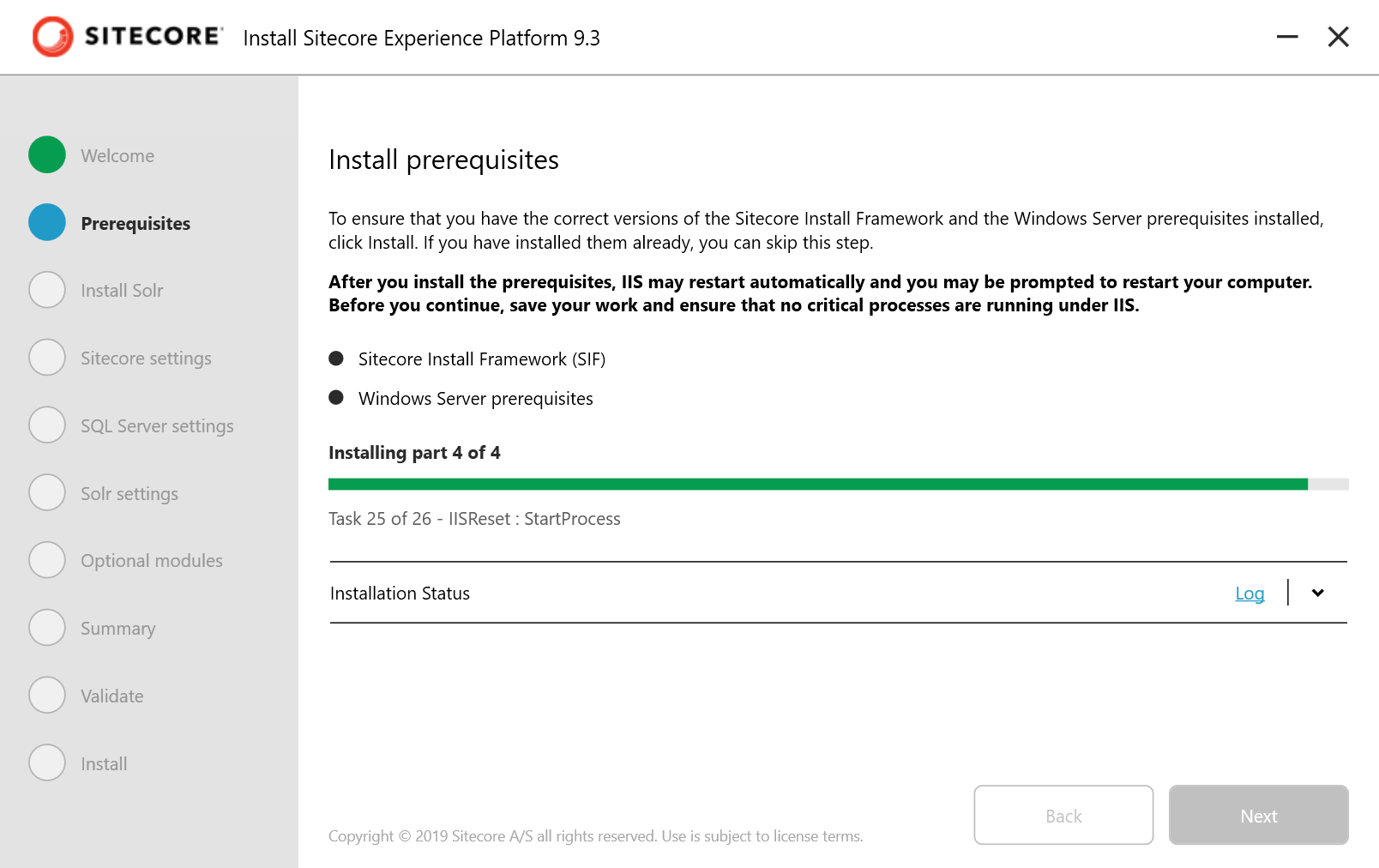The image size is (1379, 868).
Task: Expand the Summary step entry
Action: pos(117,627)
